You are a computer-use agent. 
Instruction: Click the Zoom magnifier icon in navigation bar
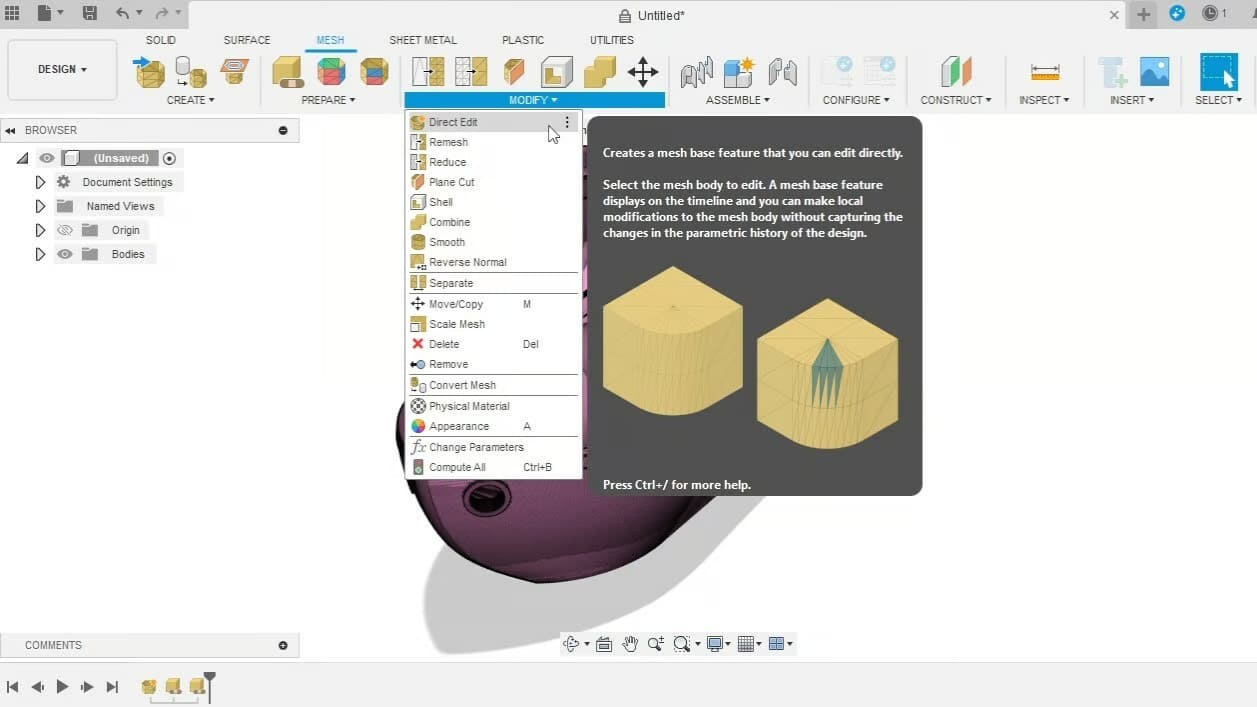pos(655,644)
